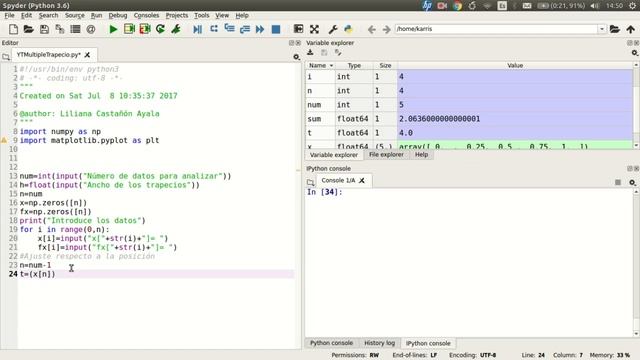Browse a working directory folder icon
This screenshot has height=360, width=640.
pos(615,29)
